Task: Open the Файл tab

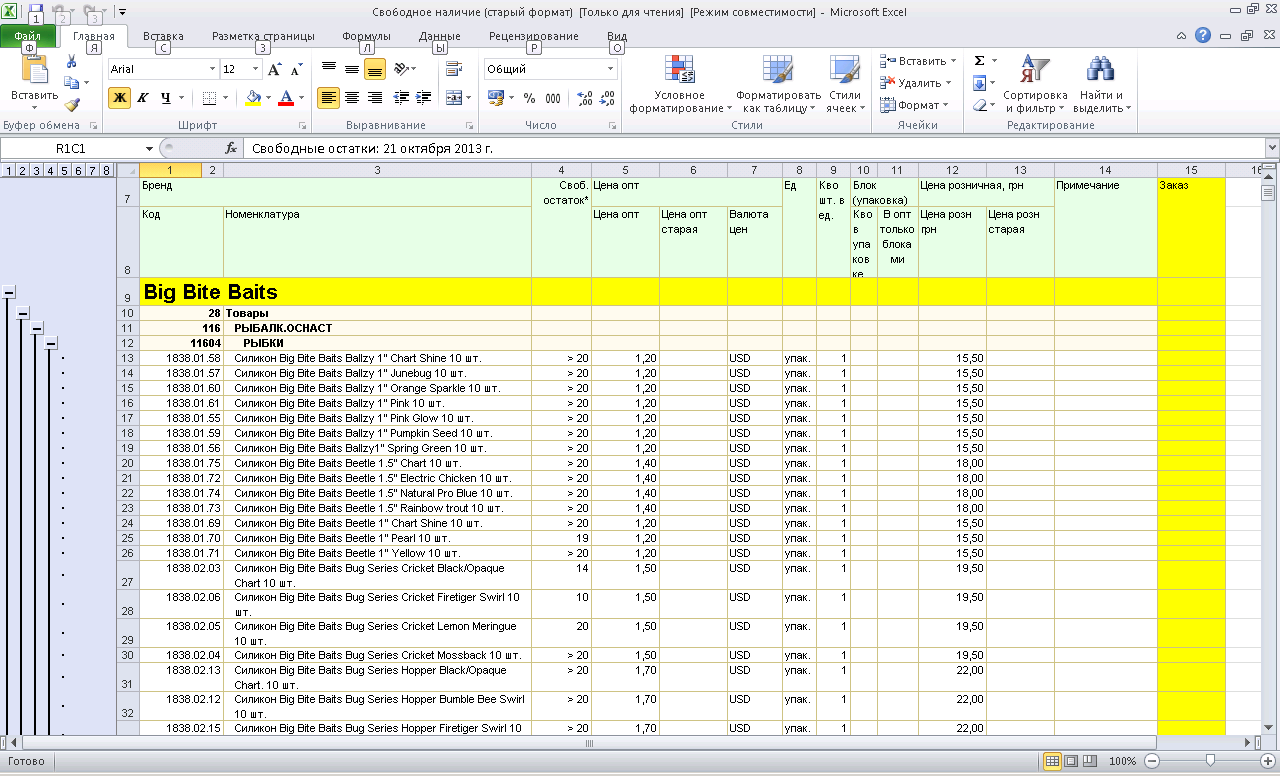Action: pos(28,36)
